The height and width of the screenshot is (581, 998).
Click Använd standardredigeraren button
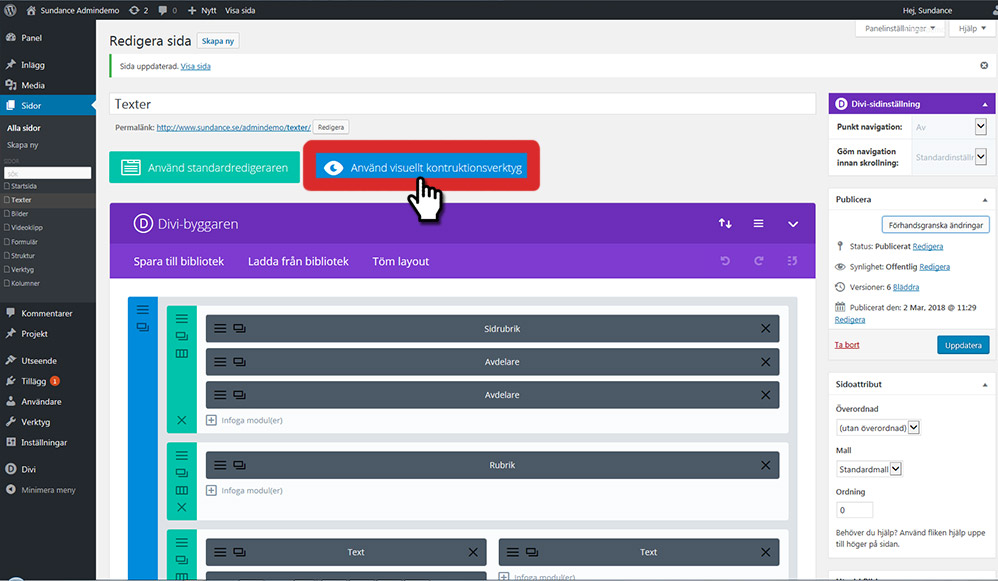click(x=204, y=167)
